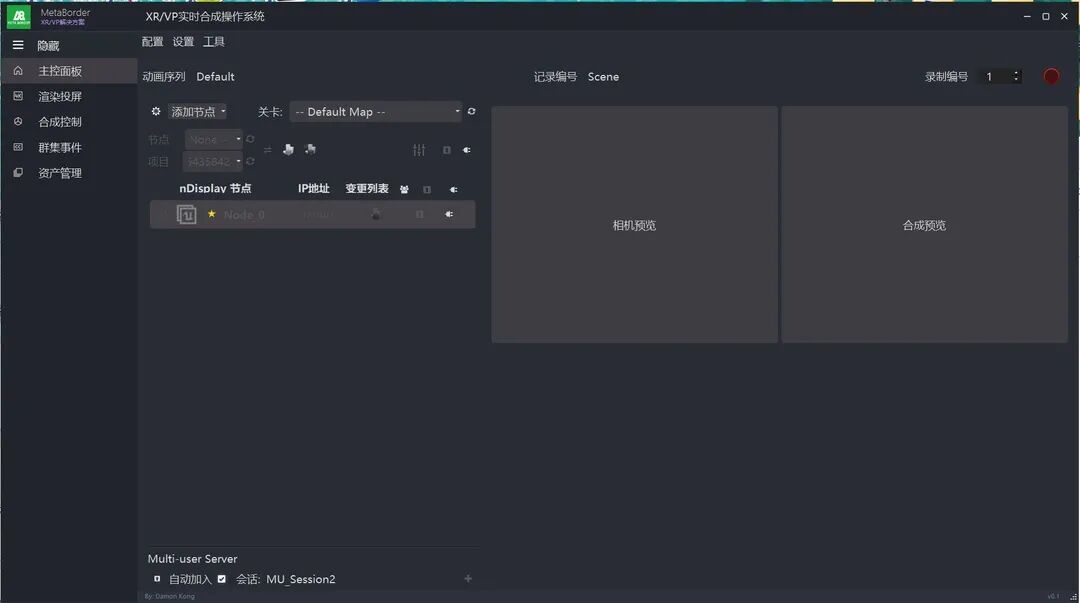Click the gear icon beside 添加节点
The height and width of the screenshot is (603, 1080).
[x=156, y=112]
